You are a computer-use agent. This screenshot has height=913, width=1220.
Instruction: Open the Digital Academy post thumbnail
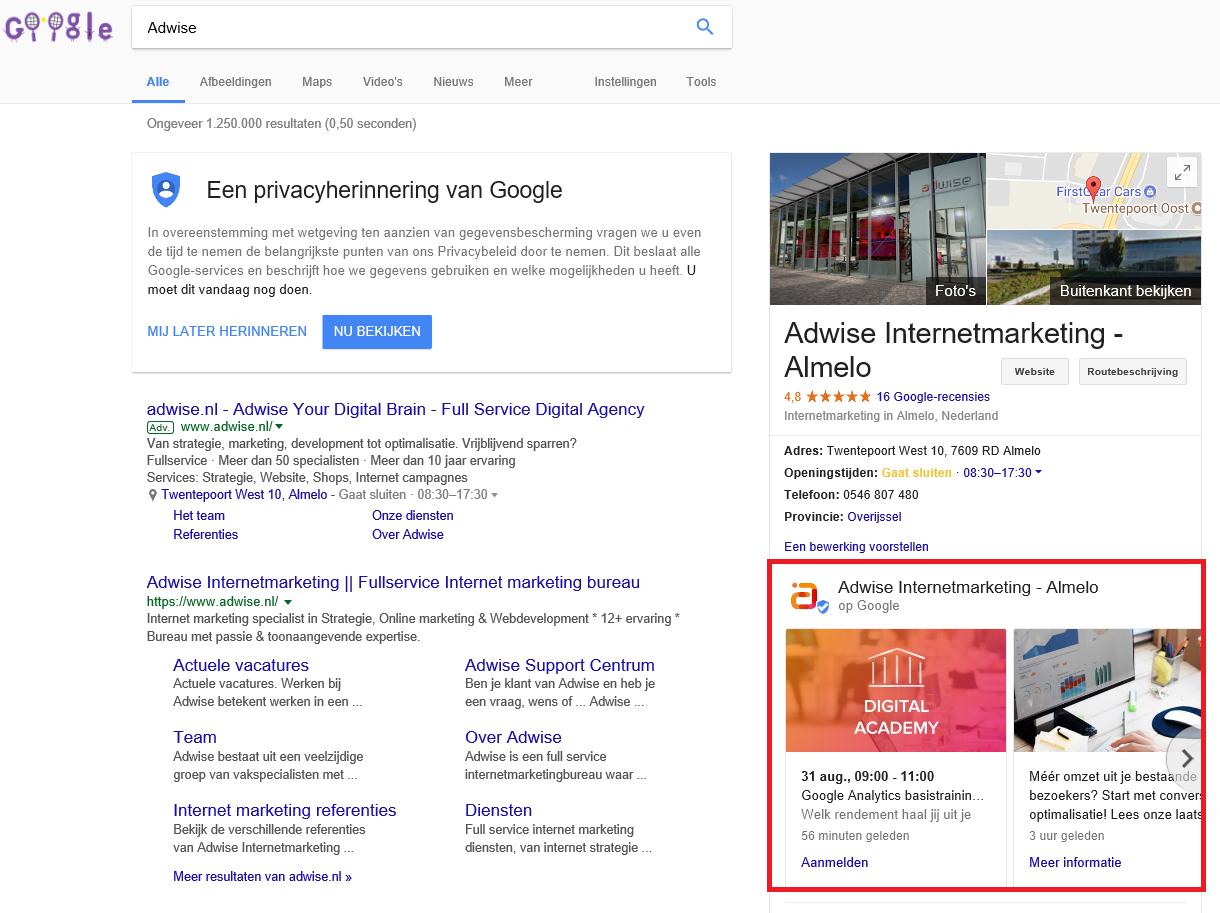[x=896, y=690]
